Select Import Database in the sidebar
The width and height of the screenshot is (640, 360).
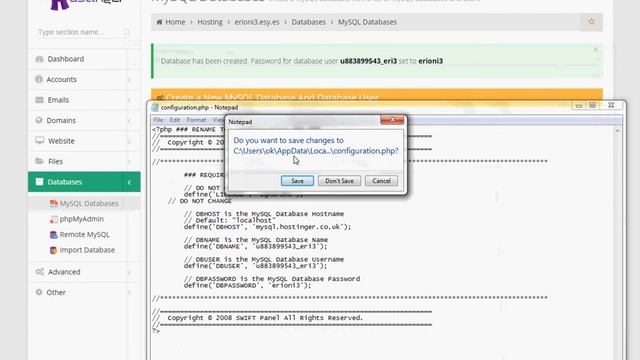click(x=87, y=250)
